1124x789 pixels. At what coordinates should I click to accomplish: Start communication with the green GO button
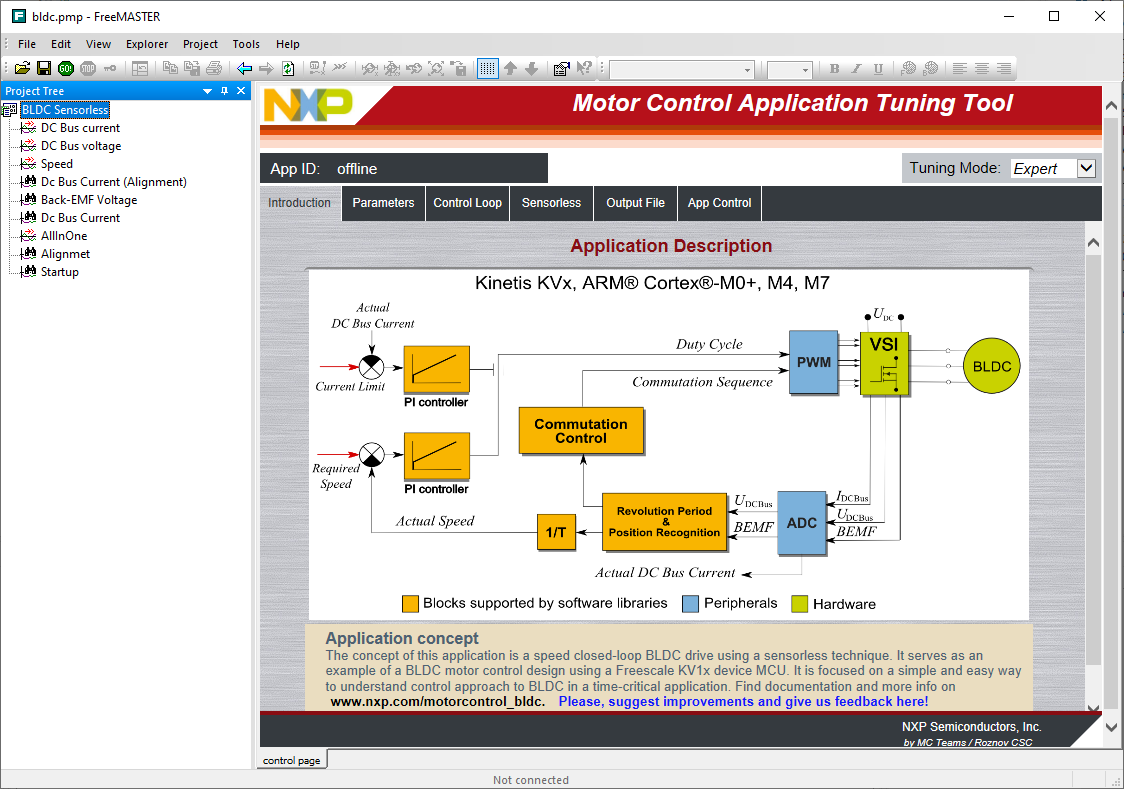[x=66, y=68]
